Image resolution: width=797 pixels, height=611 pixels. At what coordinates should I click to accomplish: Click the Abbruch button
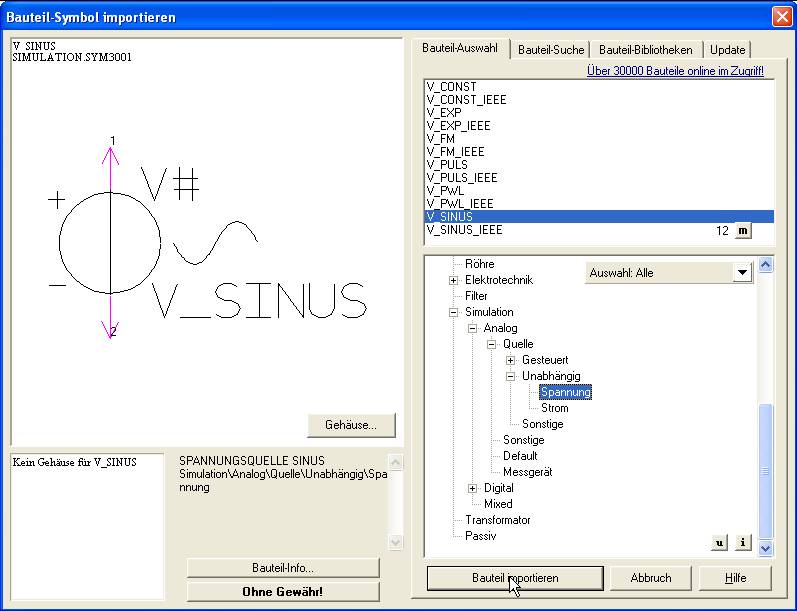point(651,578)
